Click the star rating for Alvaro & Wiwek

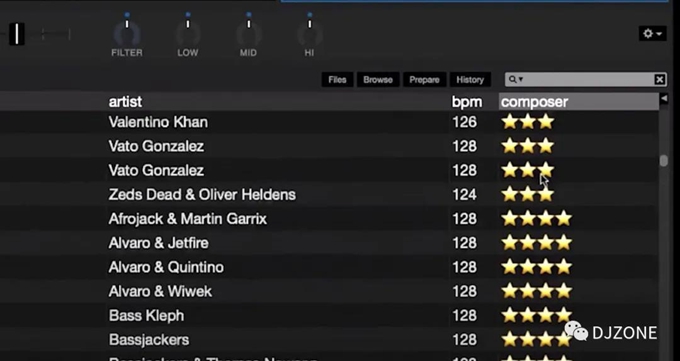[x=536, y=291]
